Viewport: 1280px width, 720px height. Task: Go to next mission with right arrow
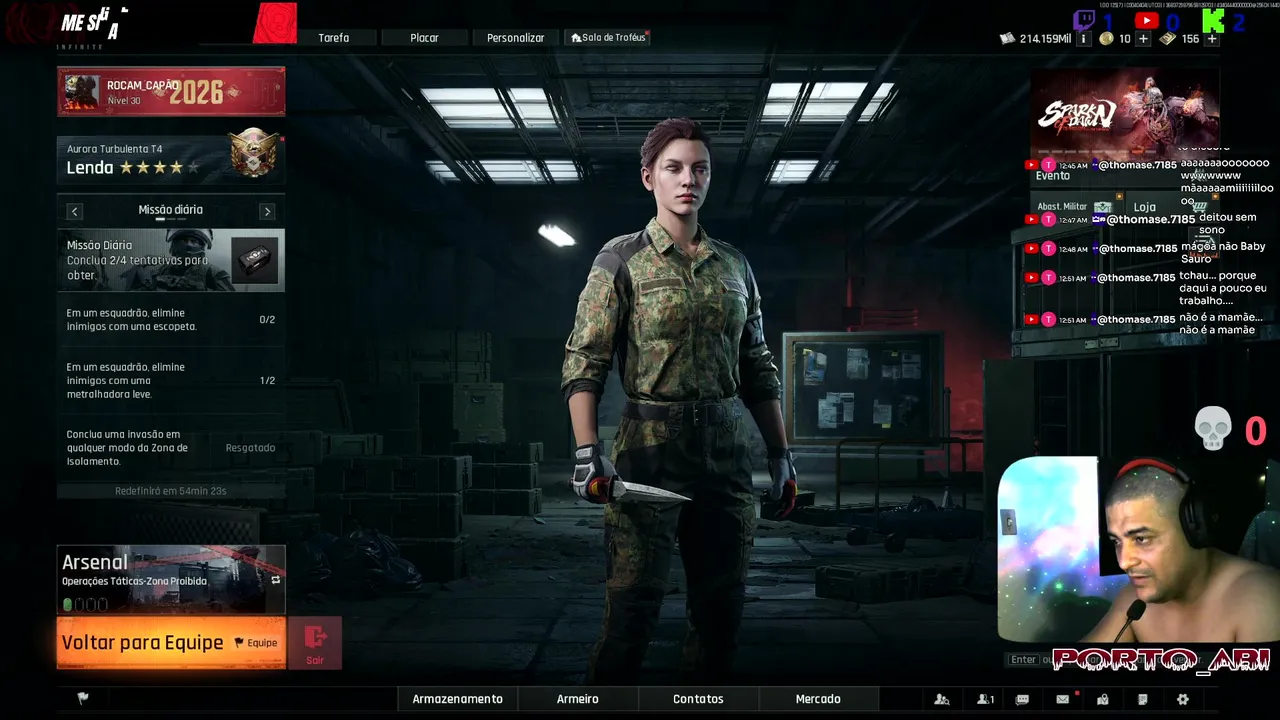[x=267, y=211]
